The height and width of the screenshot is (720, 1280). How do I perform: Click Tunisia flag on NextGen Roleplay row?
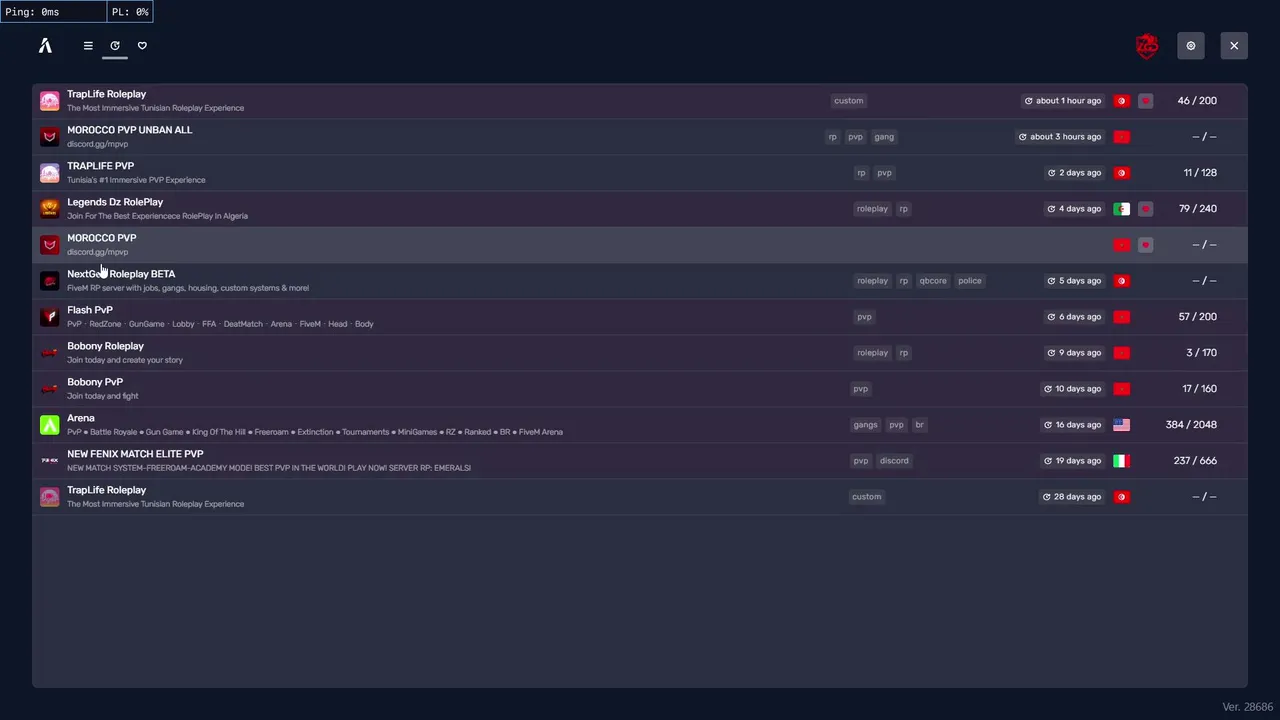click(1122, 281)
